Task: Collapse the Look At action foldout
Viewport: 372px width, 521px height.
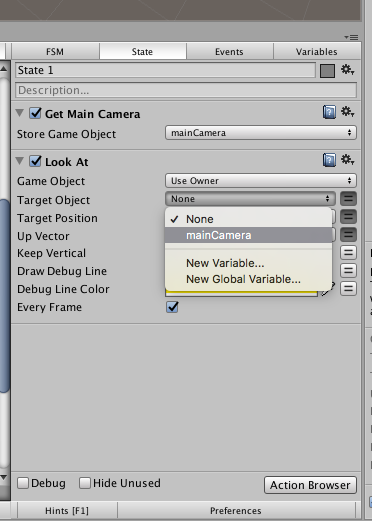Action: pyautogui.click(x=20, y=161)
